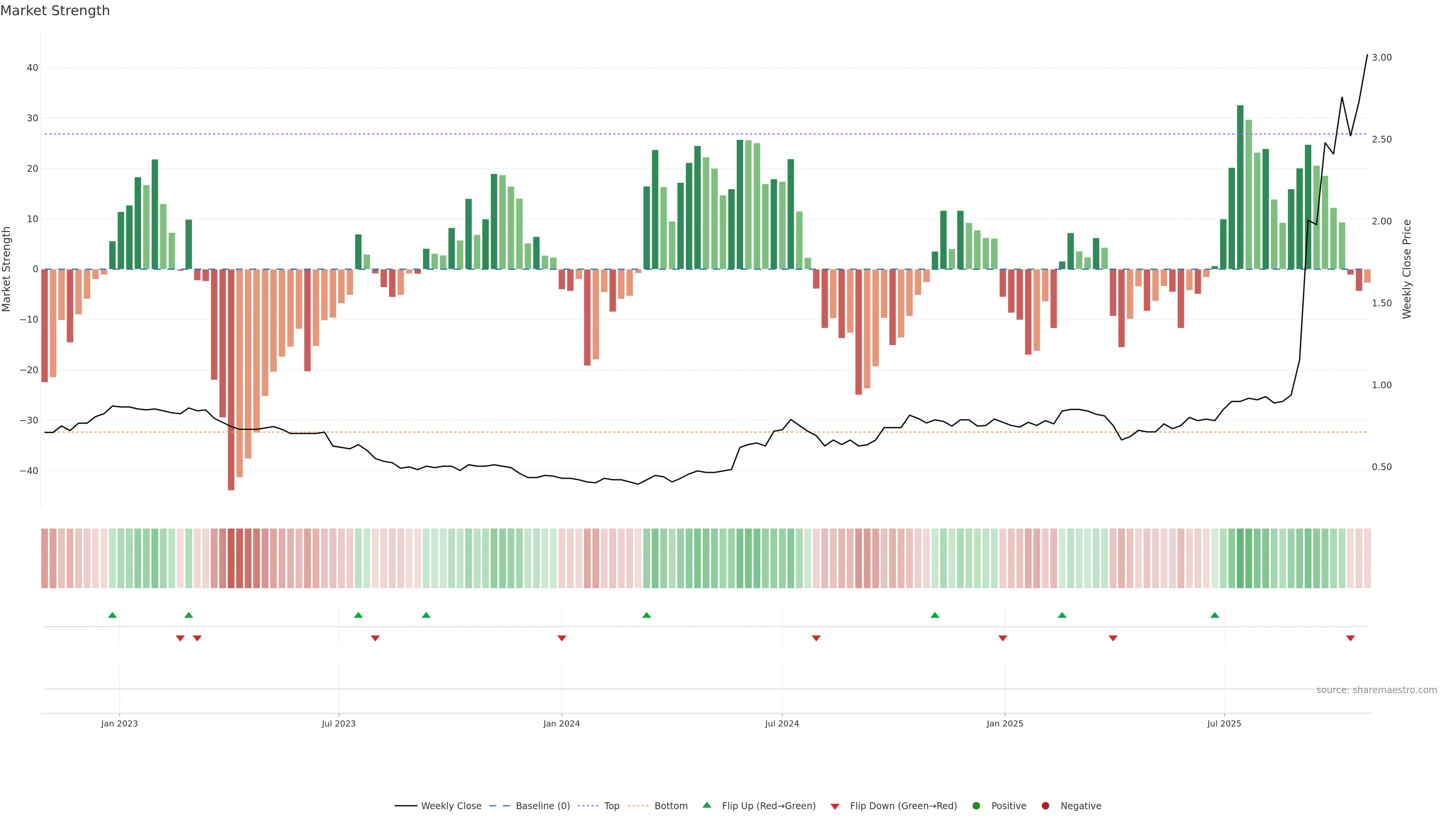This screenshot has height=819, width=1456.
Task: Select the first green flip-up marker
Action: pos(113,615)
